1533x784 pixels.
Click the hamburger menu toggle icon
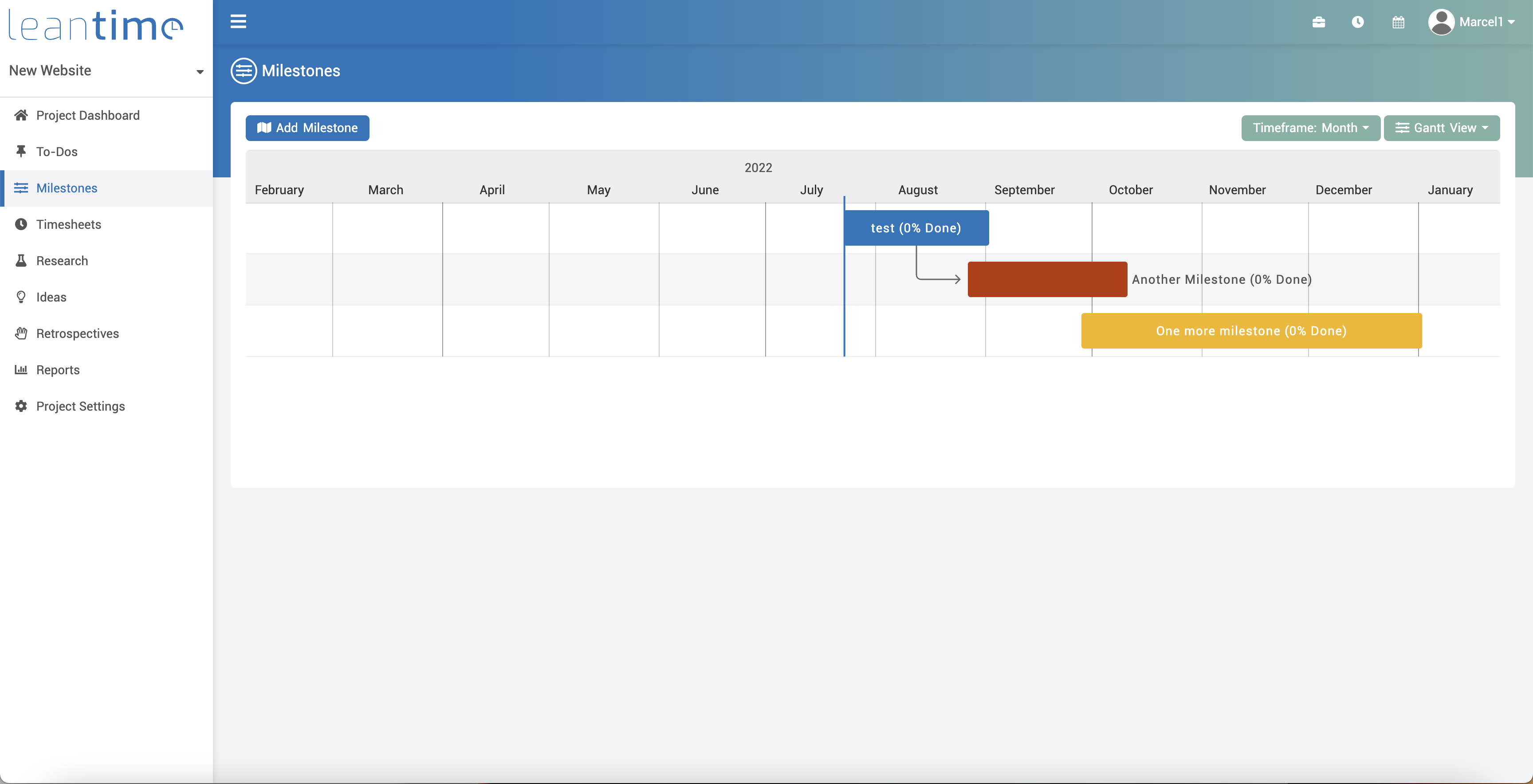pyautogui.click(x=238, y=22)
